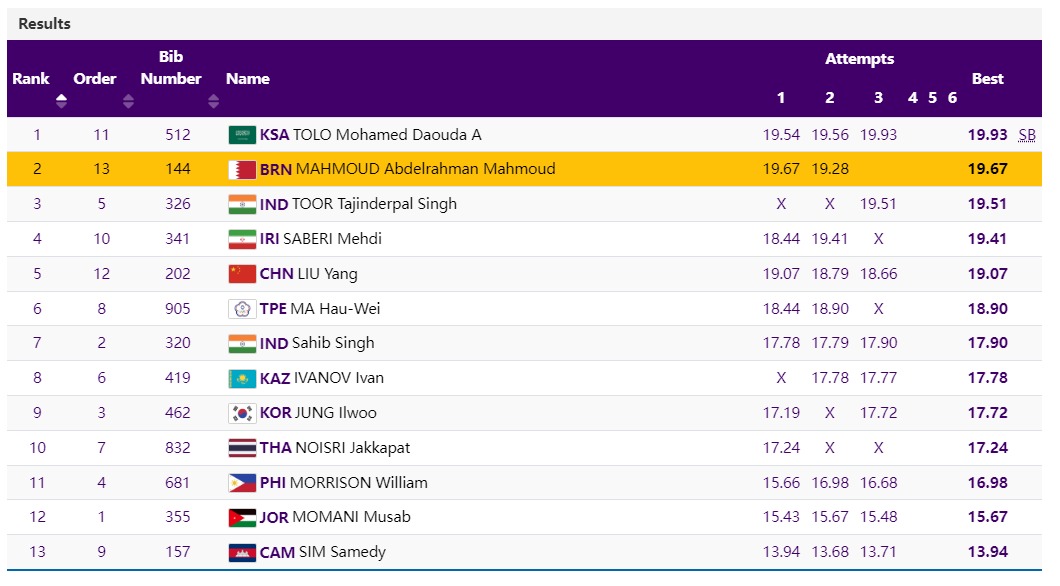Screen dimensions: 1060x586
Task: Click the Bahrain flag beside MAHMOUD
Action: [x=242, y=170]
